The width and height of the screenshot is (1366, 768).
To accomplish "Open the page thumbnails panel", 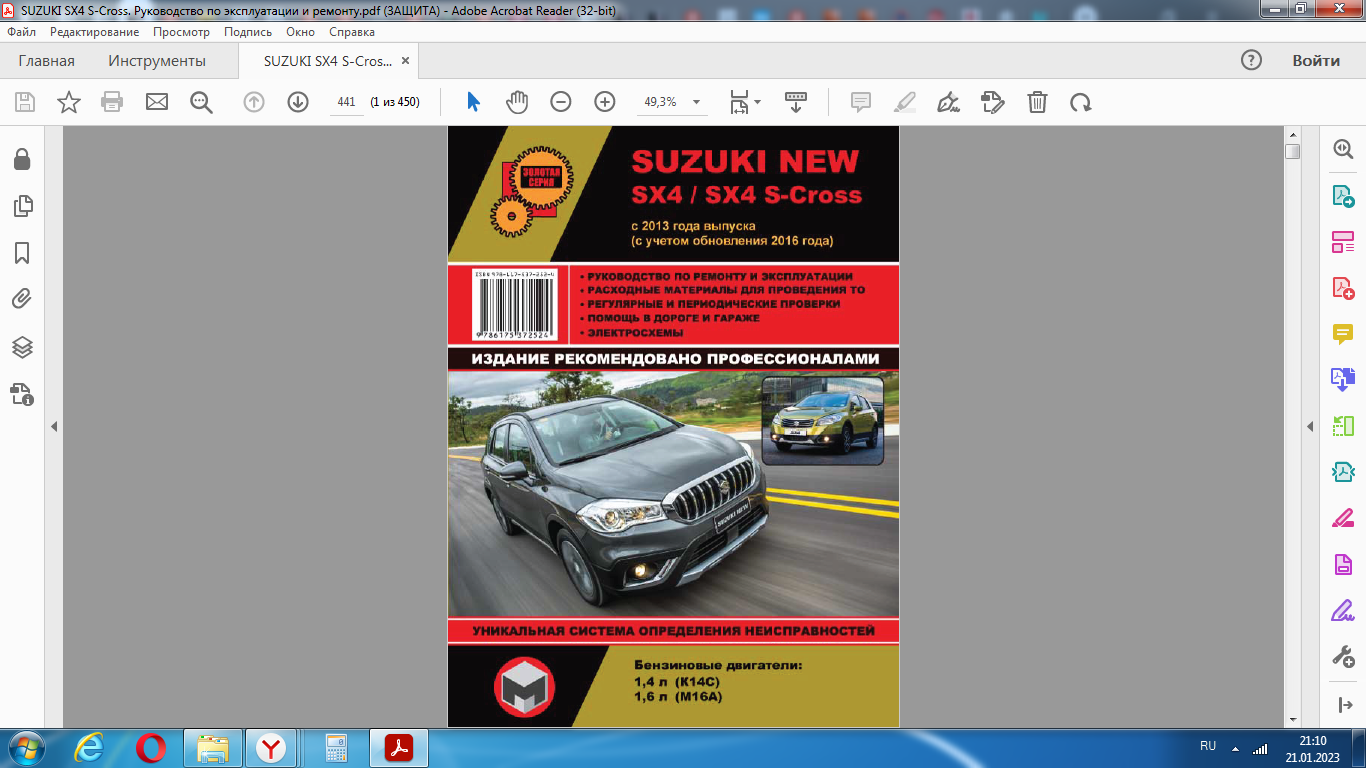I will point(22,206).
